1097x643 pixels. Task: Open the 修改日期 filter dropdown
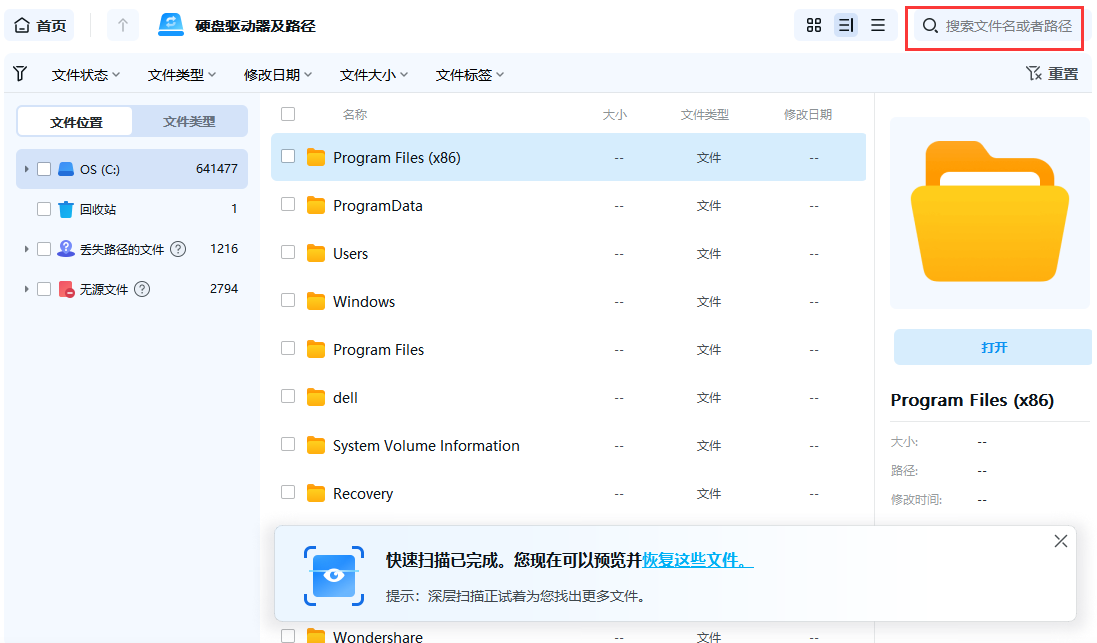(x=277, y=73)
